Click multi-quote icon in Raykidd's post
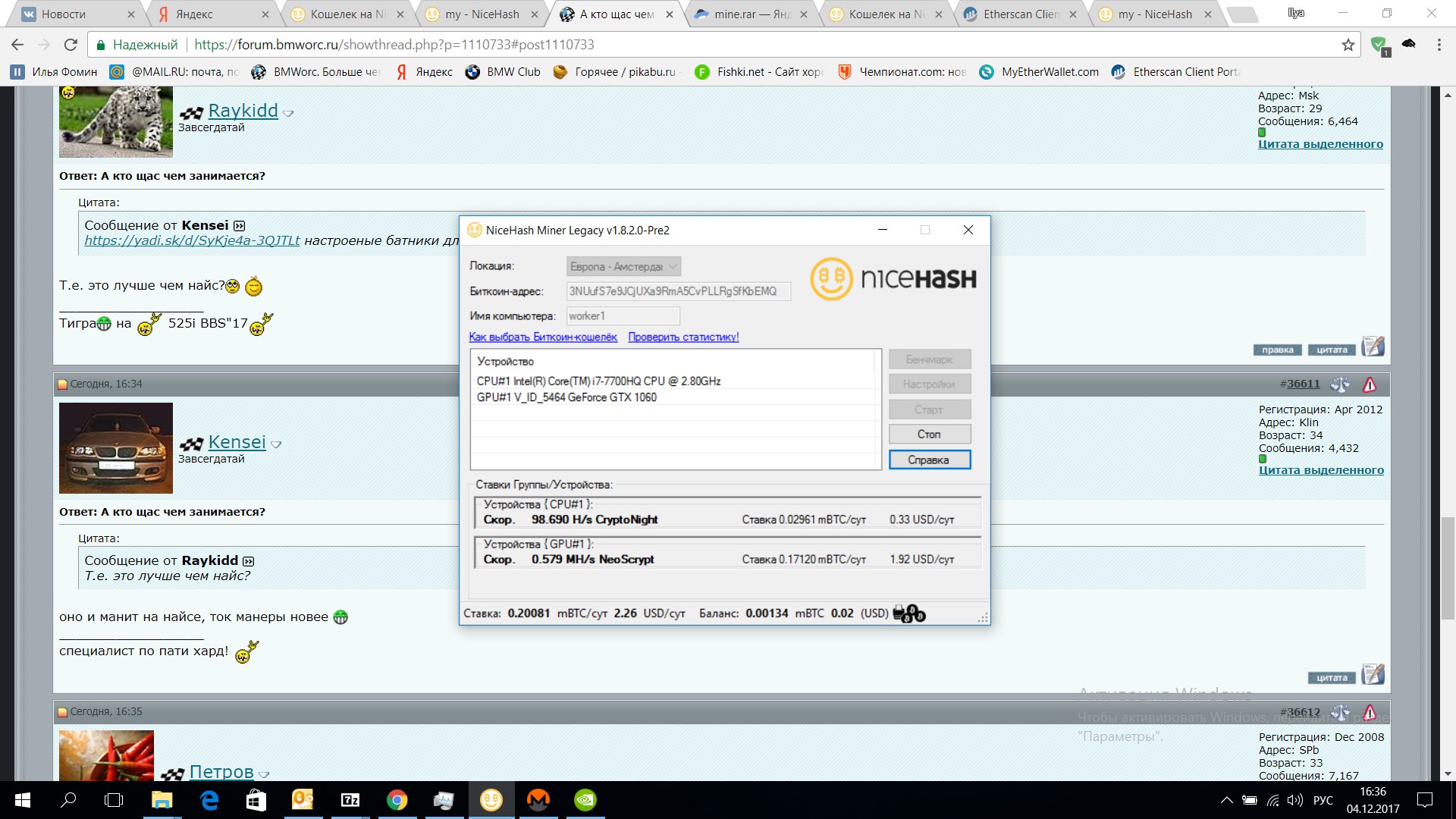This screenshot has height=819, width=1456. [1373, 347]
